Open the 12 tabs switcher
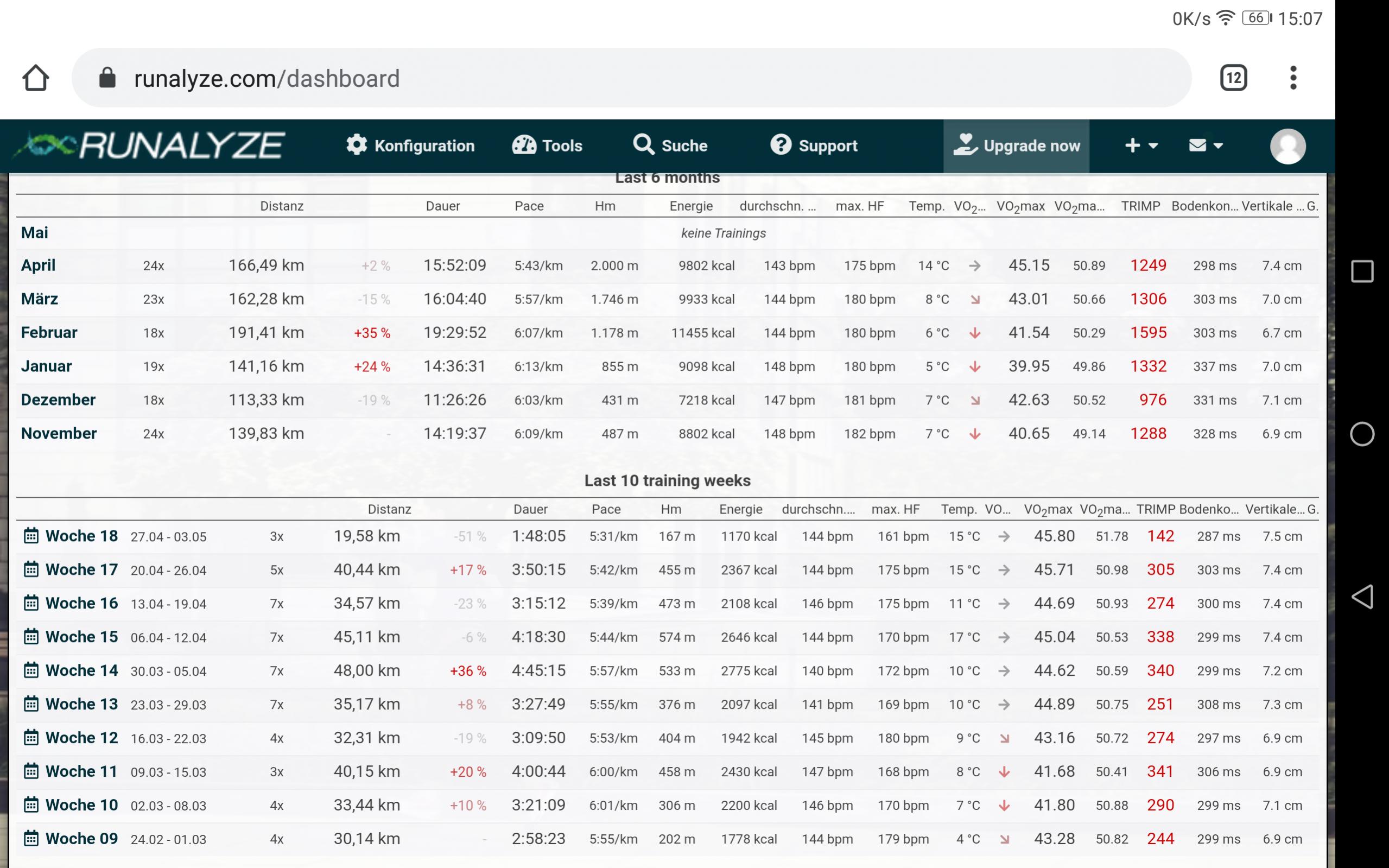Screen dimensions: 1389x868 (1233, 78)
